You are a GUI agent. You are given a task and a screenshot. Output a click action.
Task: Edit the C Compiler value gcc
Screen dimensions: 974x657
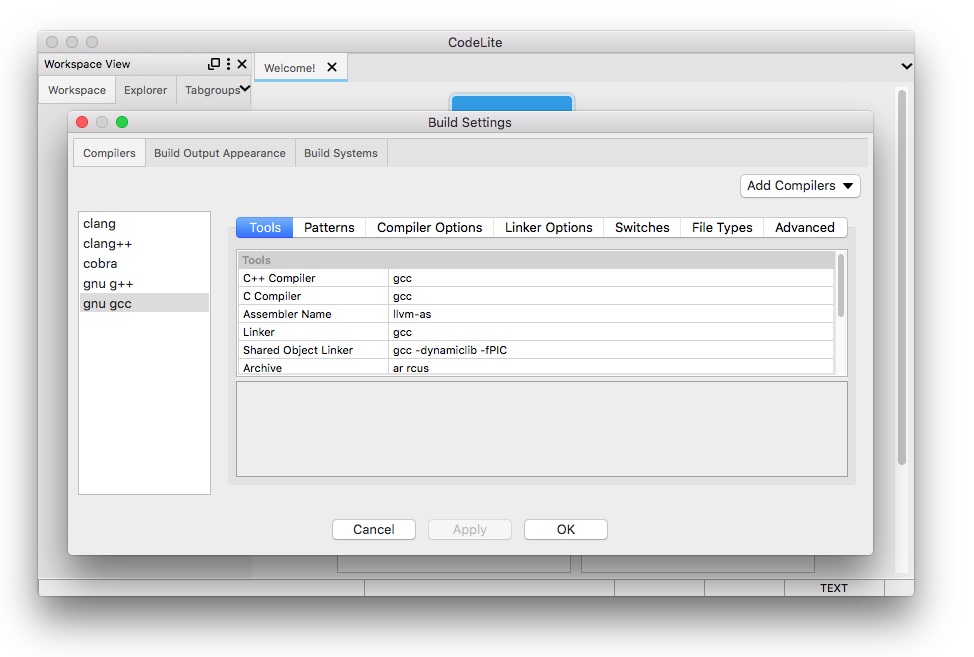pos(611,296)
